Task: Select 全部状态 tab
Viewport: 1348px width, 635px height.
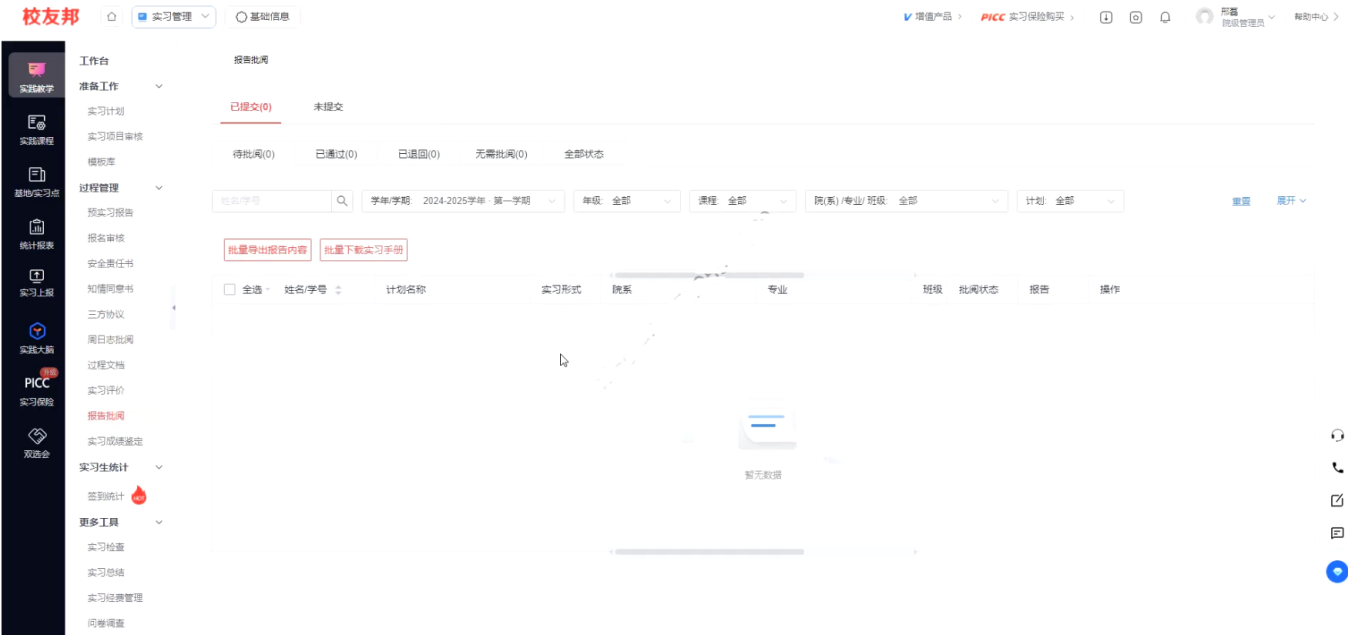Action: pyautogui.click(x=584, y=155)
